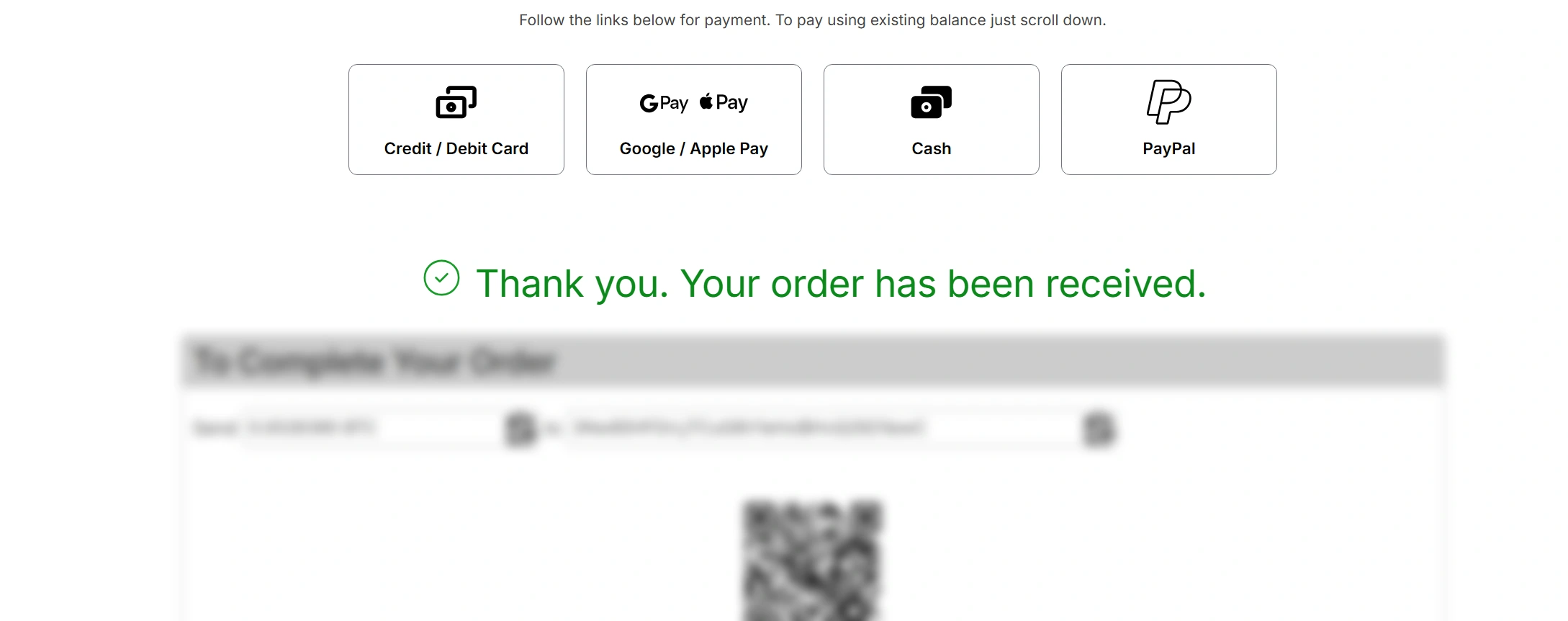
Task: Click the order received thank you heading
Action: point(841,283)
